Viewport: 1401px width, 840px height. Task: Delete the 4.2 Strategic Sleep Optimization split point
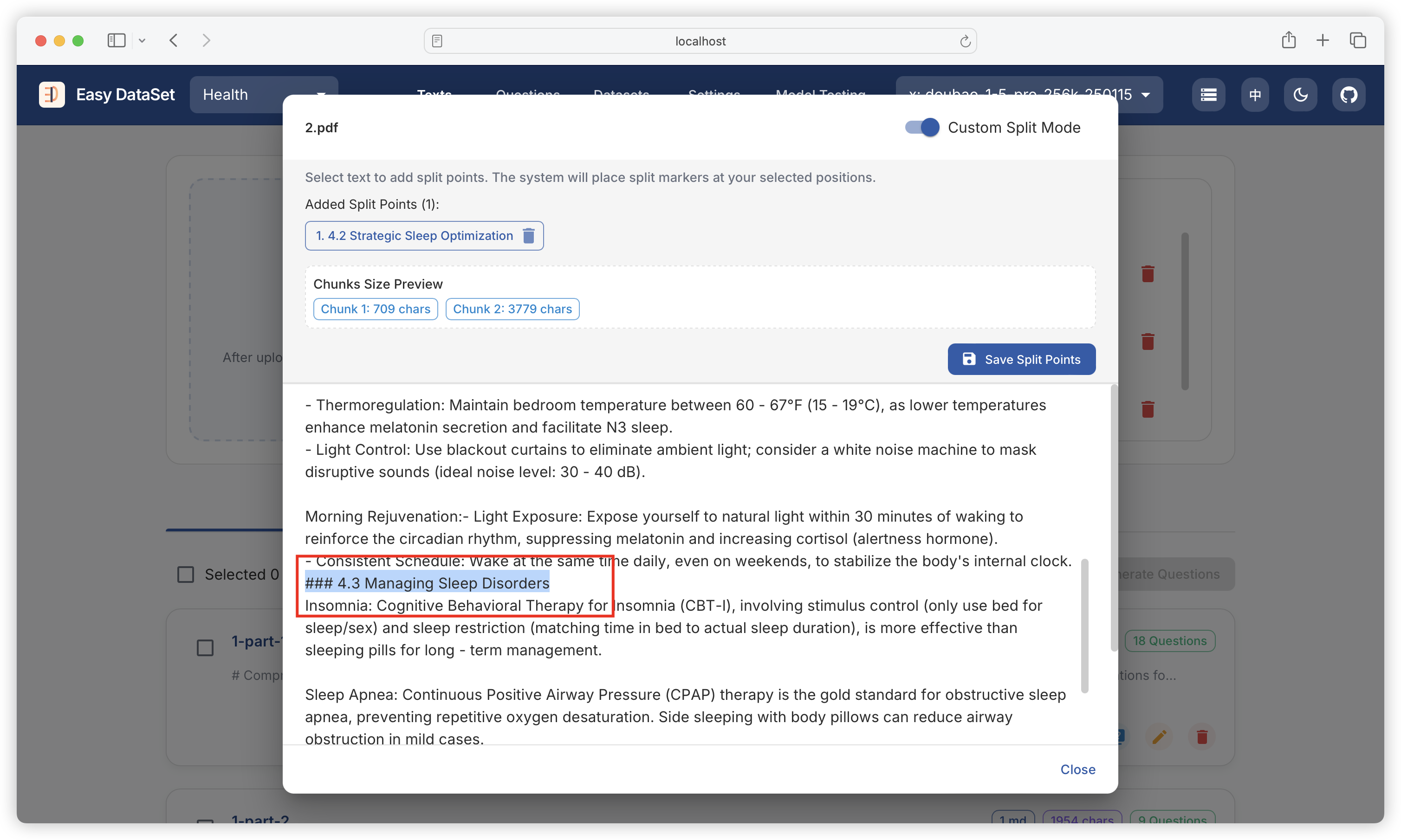point(528,235)
